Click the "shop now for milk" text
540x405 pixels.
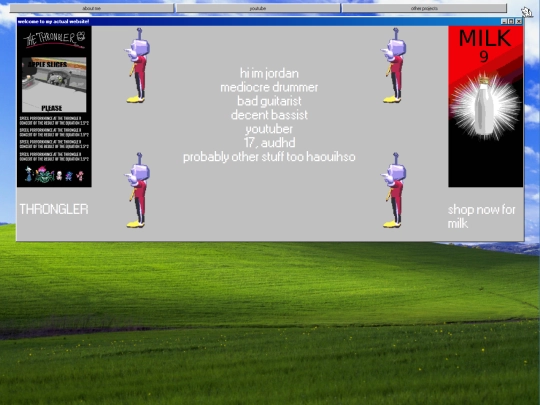pyautogui.click(x=481, y=216)
